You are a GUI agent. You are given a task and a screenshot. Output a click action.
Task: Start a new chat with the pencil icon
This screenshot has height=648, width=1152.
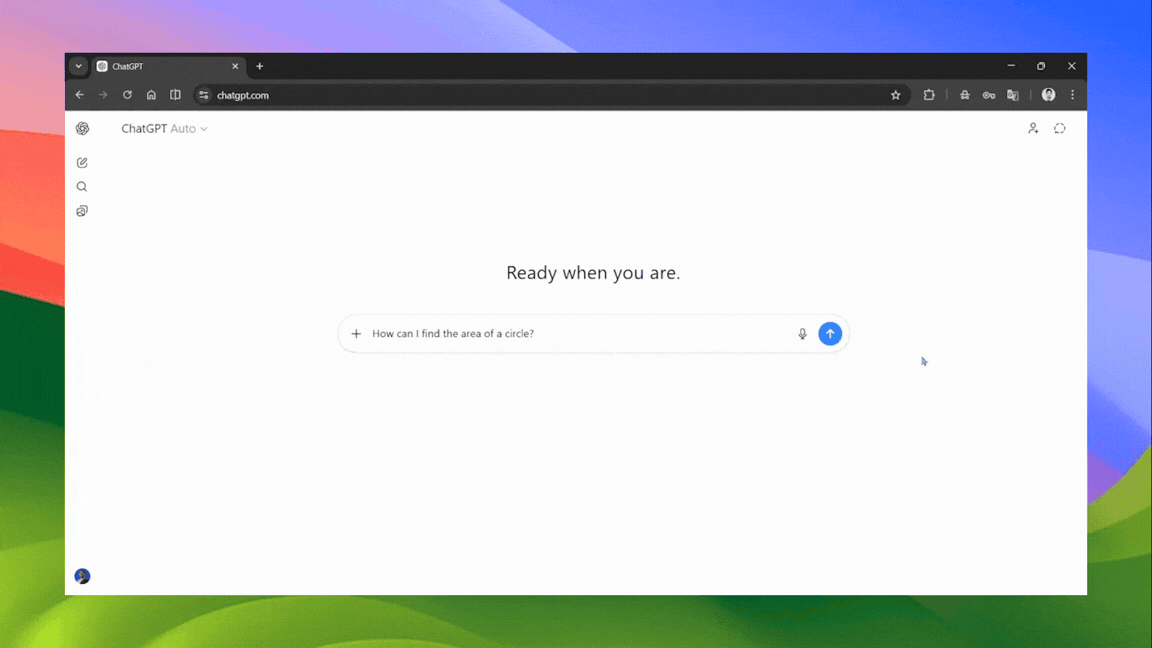coord(82,162)
